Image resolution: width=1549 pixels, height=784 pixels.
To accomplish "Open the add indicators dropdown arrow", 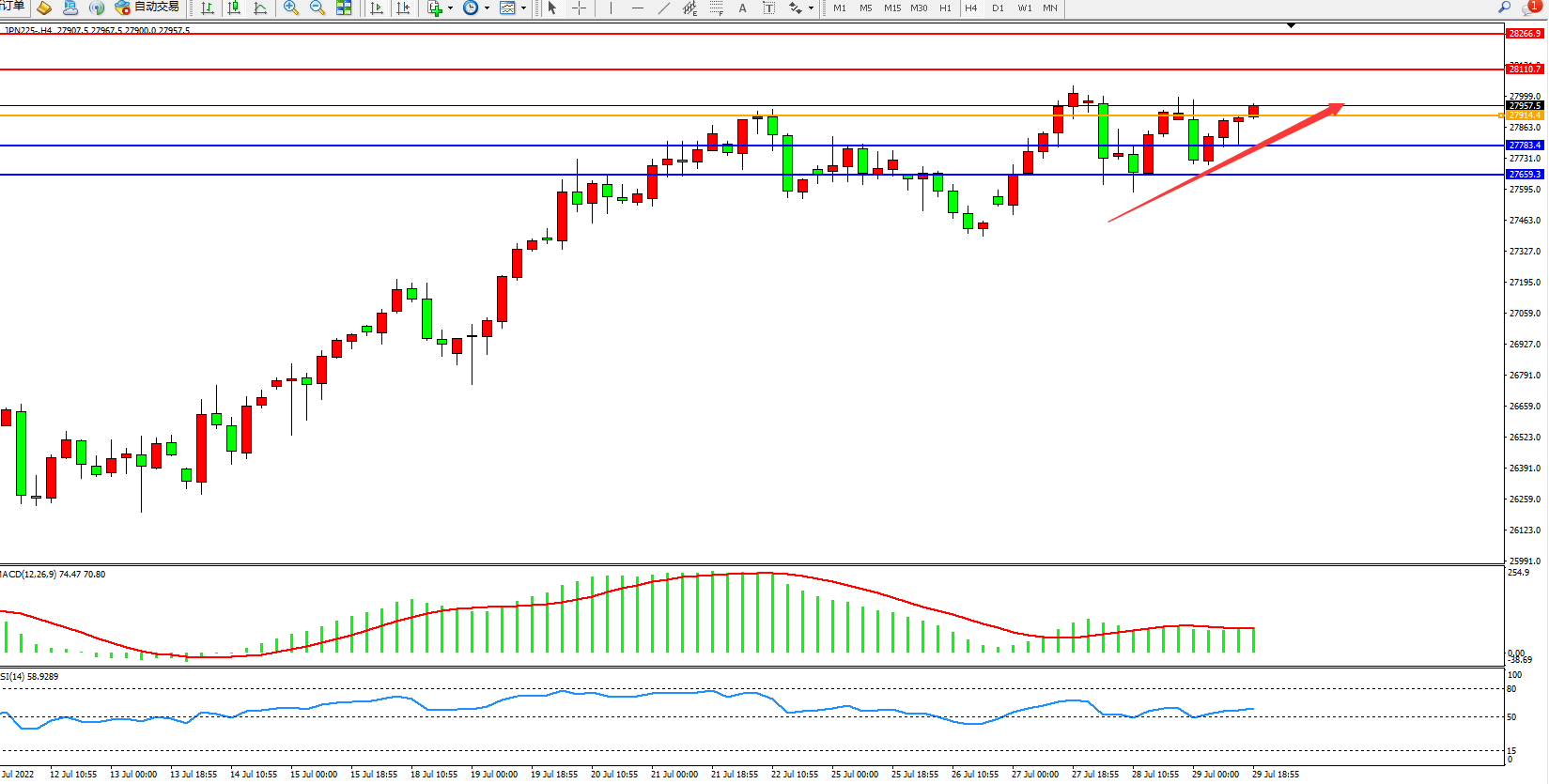I will [451, 8].
